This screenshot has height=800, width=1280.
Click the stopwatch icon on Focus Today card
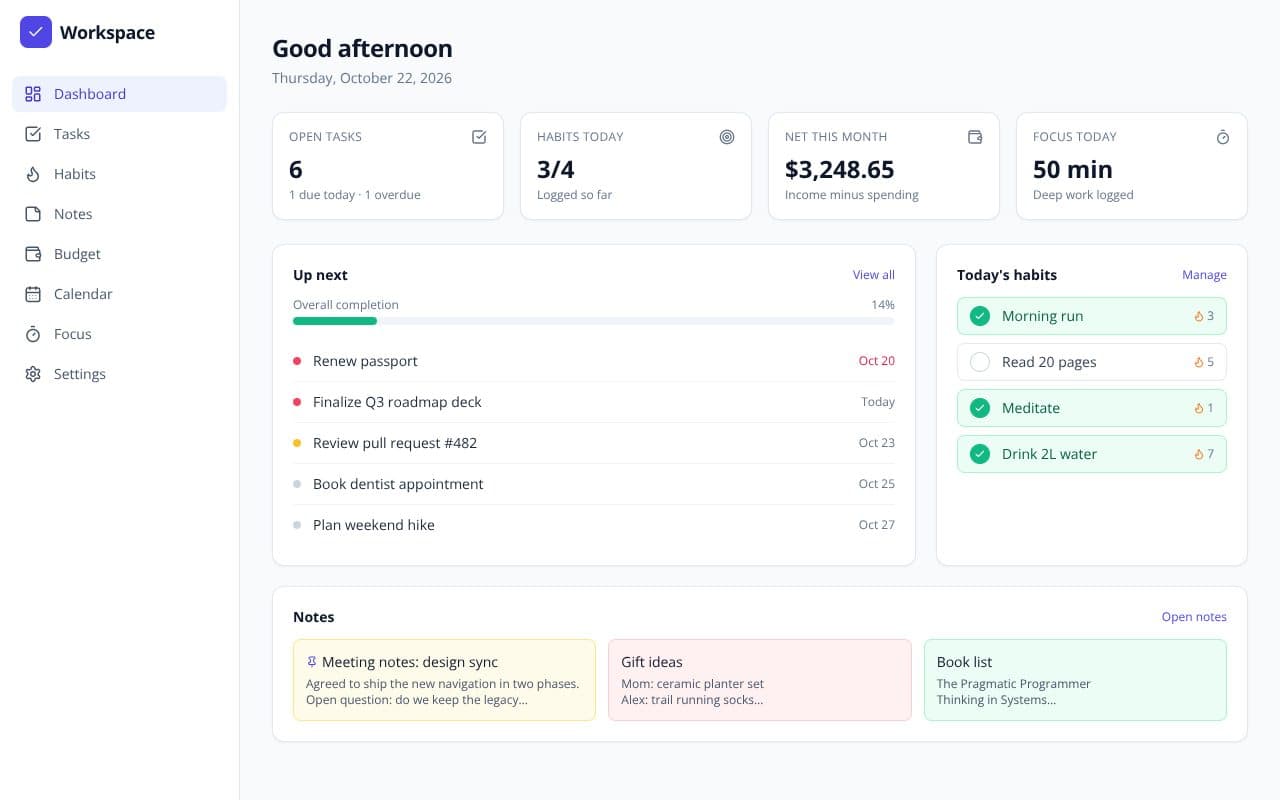pos(1223,137)
